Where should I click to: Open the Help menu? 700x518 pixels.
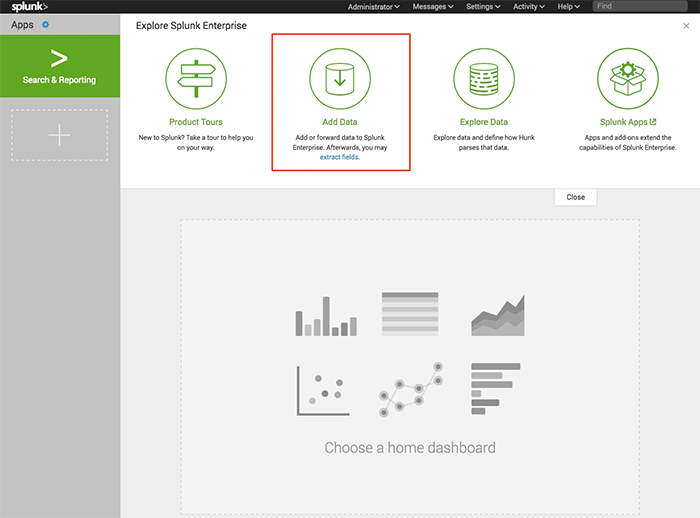point(569,7)
